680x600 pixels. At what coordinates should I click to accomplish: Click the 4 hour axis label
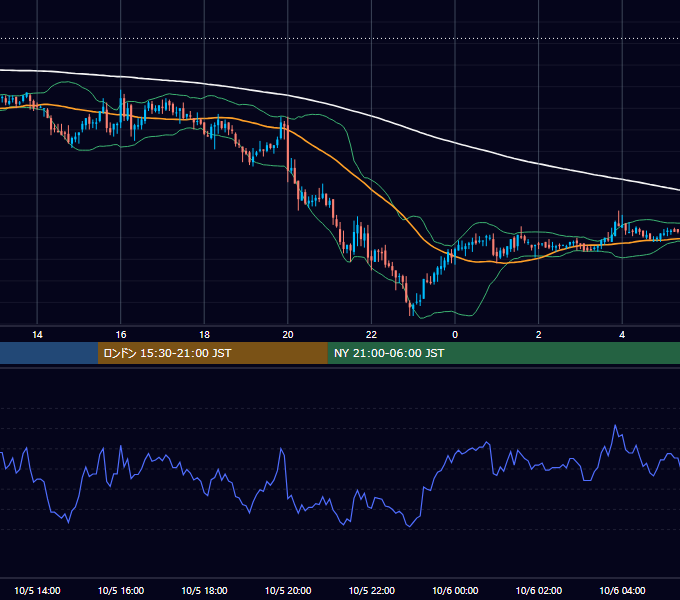(x=622, y=335)
